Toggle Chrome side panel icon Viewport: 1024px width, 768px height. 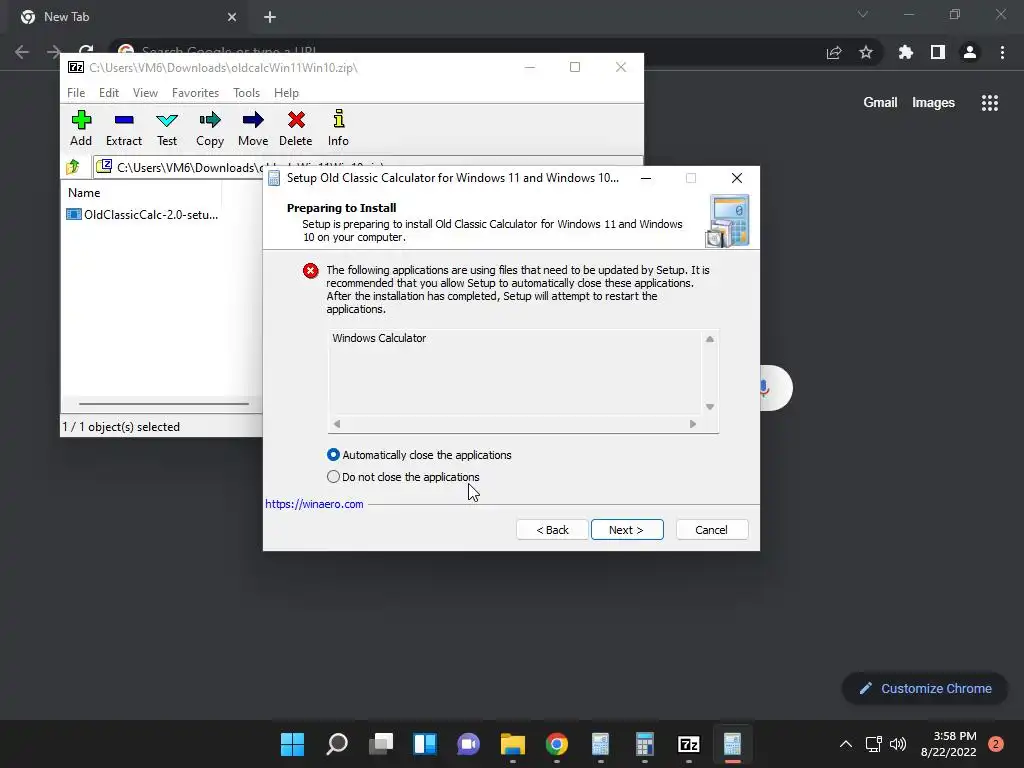tap(938, 52)
